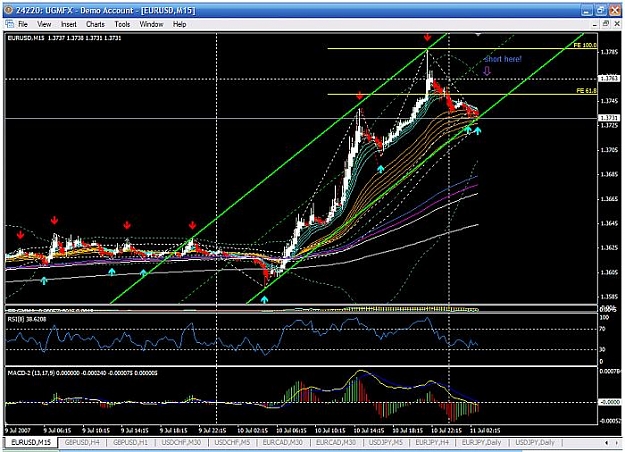Screen dimensions: 625x452
Task: Open the USDJPY,Daily chart tab
Action: (x=535, y=442)
